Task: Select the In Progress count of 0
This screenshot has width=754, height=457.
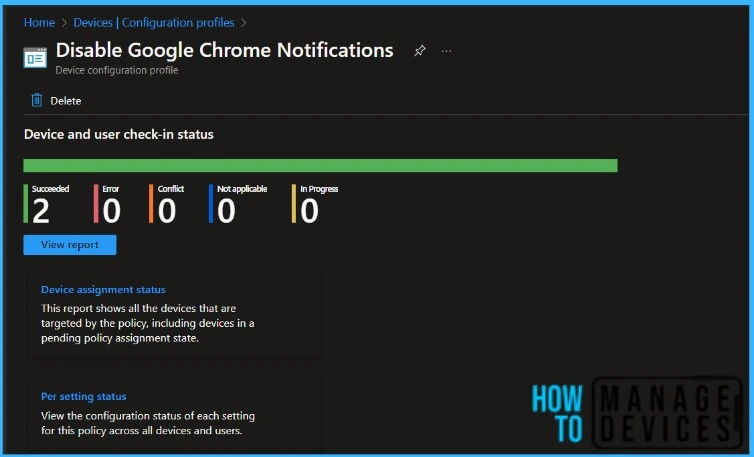Action: (309, 211)
